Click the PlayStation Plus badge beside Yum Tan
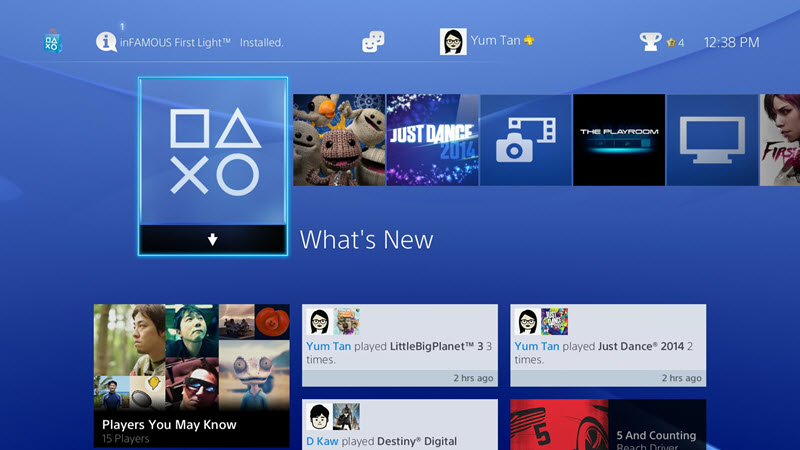Screen dimensions: 800x450 tap(529, 41)
